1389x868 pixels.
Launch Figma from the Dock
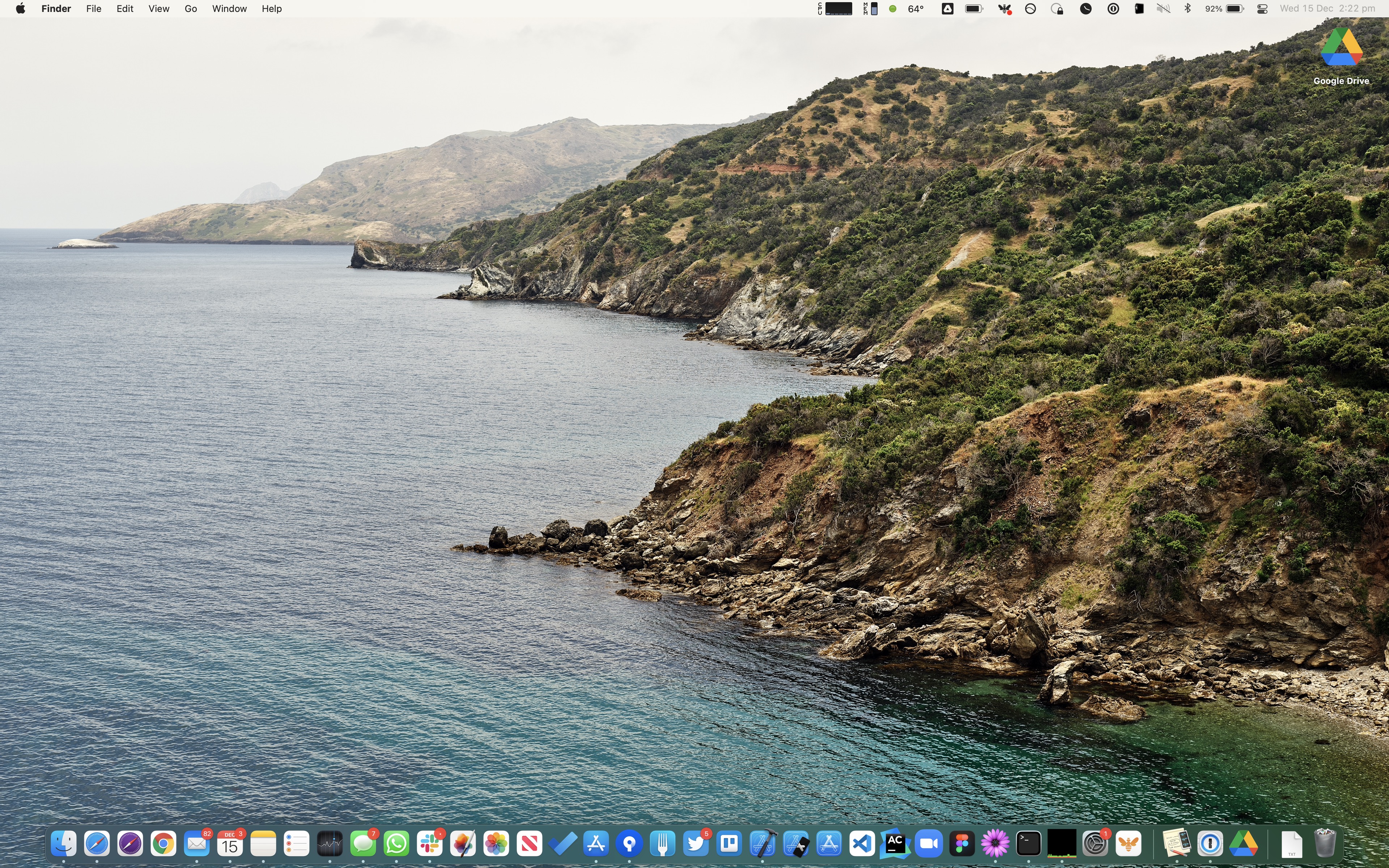(x=962, y=843)
